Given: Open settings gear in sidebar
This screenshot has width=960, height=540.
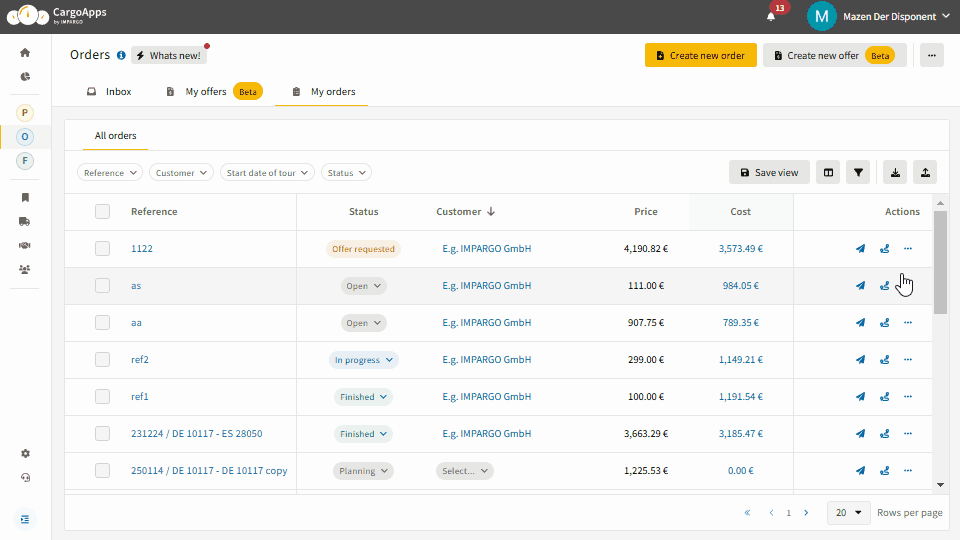Looking at the screenshot, I should click(25, 454).
